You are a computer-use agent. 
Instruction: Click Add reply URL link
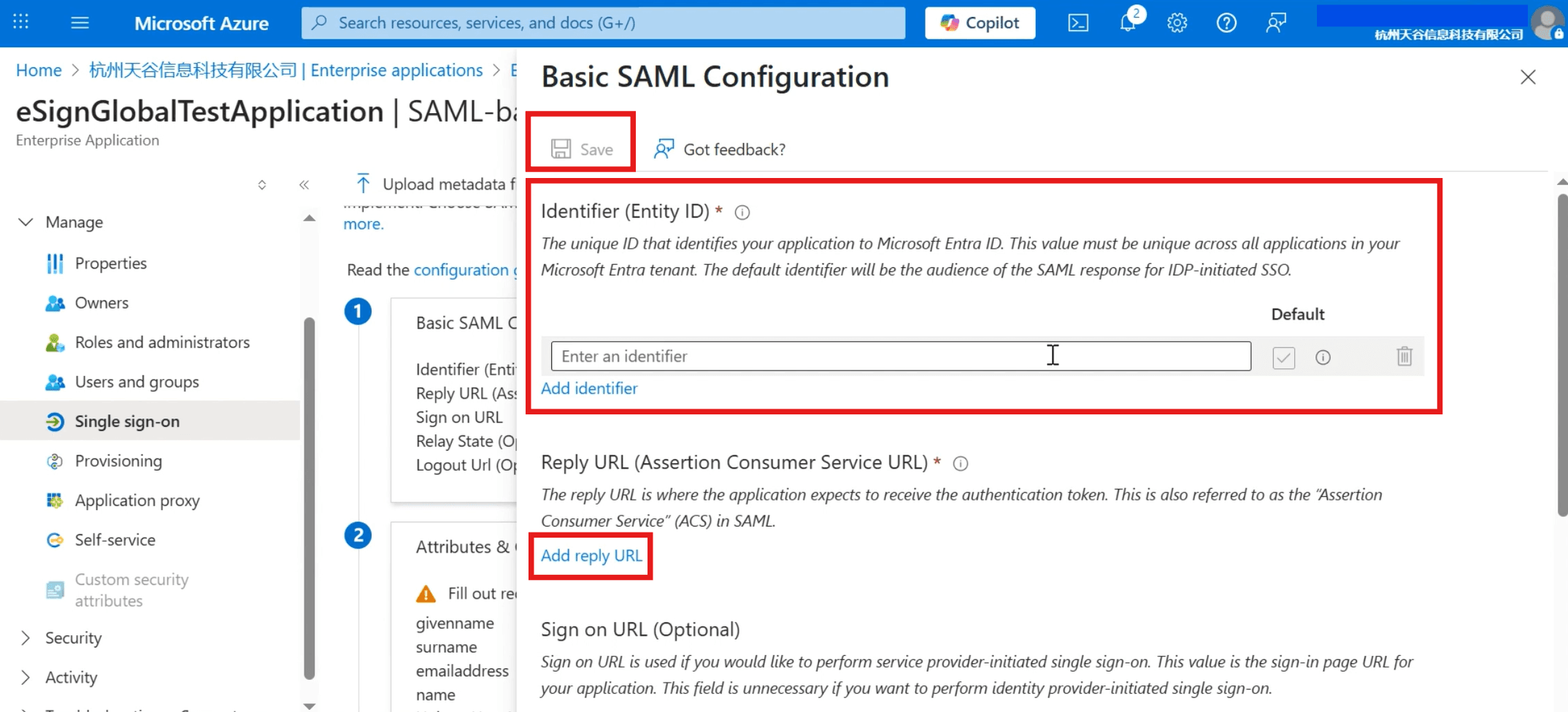pos(591,555)
